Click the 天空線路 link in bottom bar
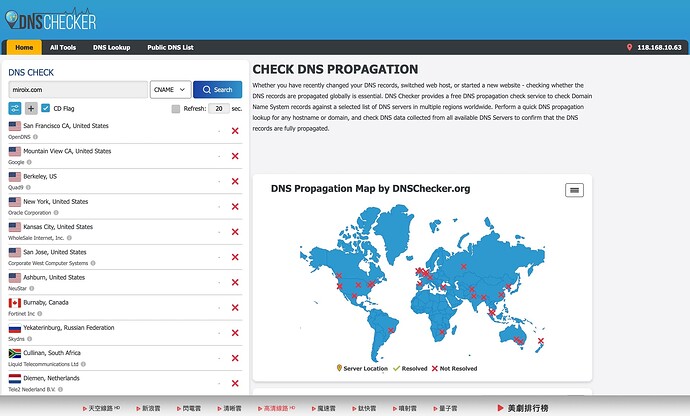This screenshot has height=416, width=690. pyautogui.click(x=101, y=409)
